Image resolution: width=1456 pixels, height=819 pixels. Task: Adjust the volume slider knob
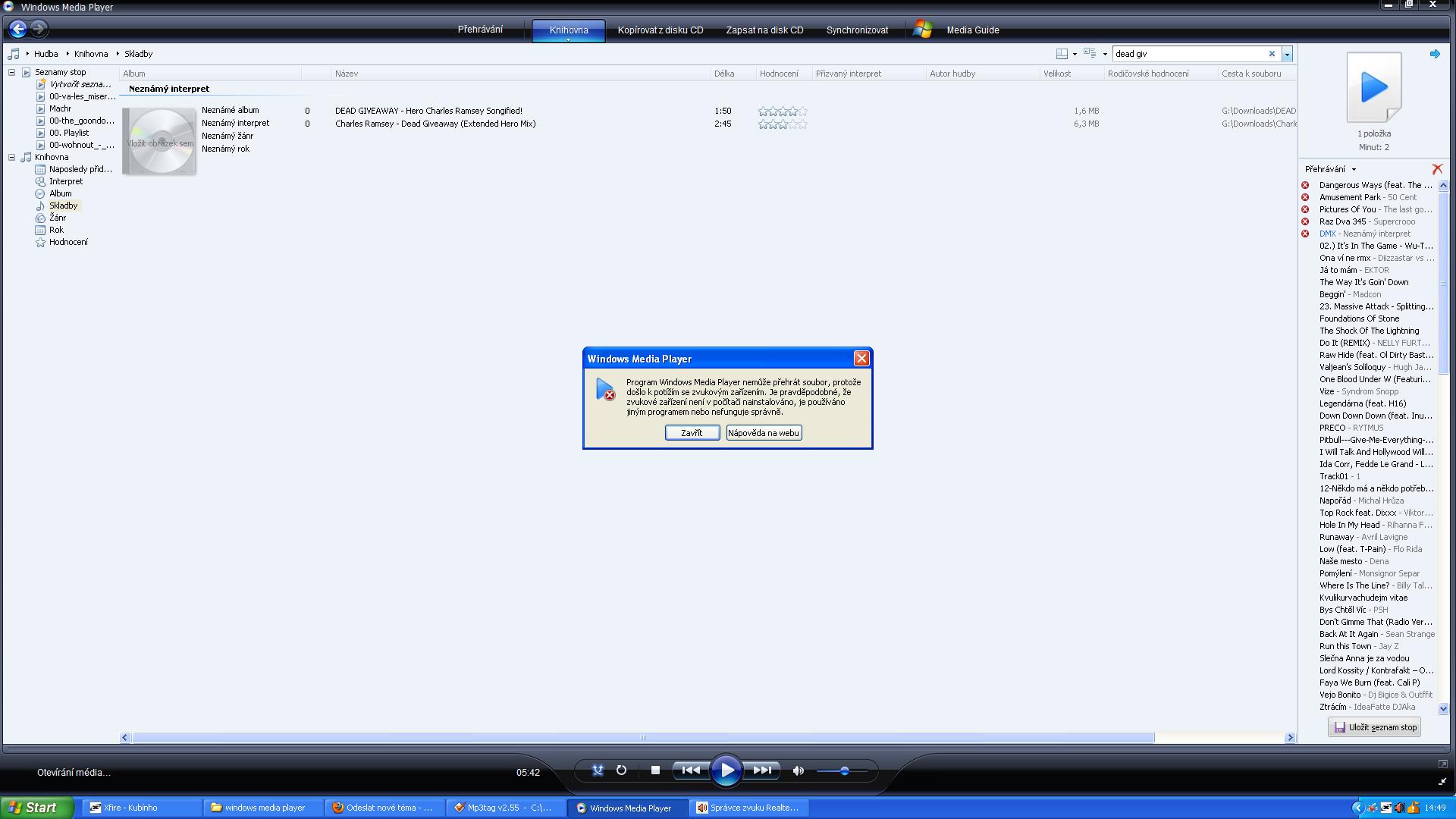pos(844,771)
